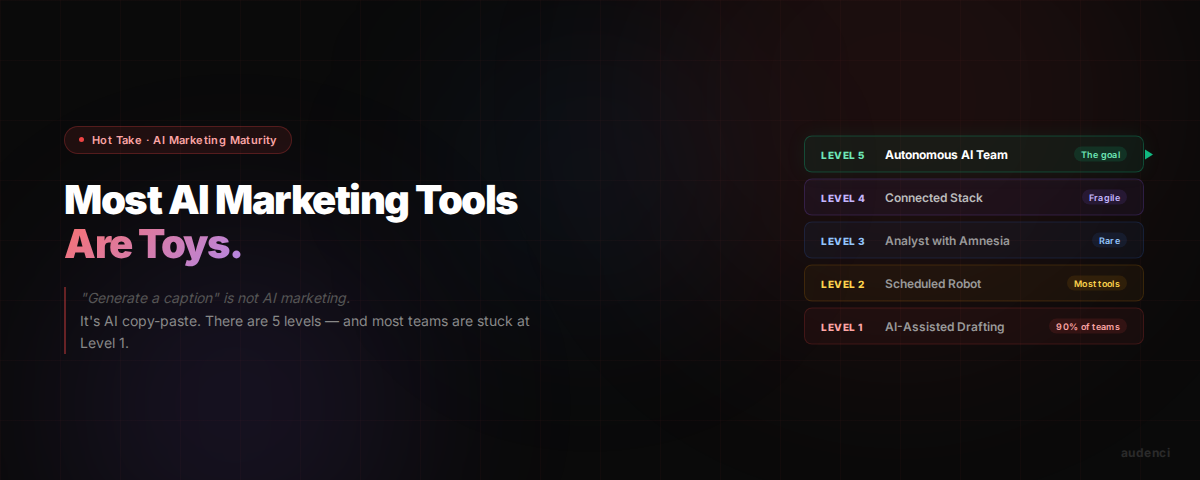Click the green LEVEL 5 label
Image resolution: width=1200 pixels, height=480 pixels.
(x=842, y=155)
